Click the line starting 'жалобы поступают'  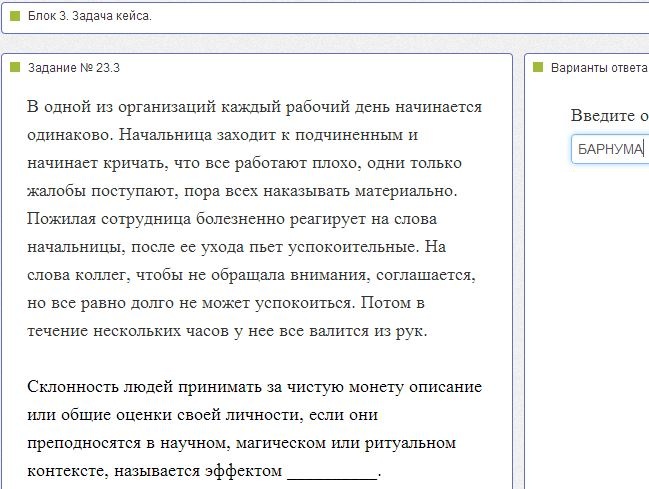(x=242, y=191)
